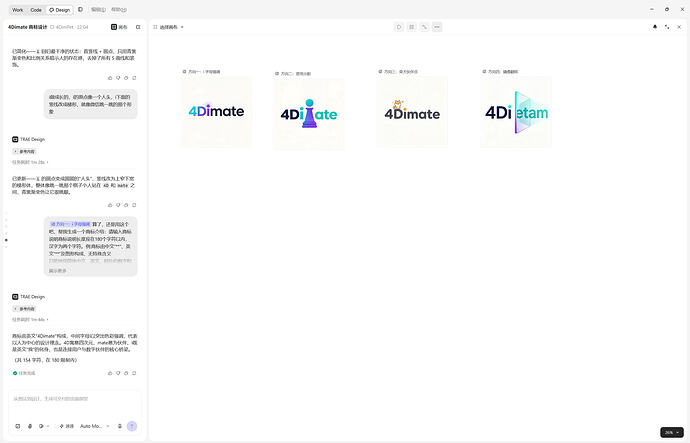Expand the collapsed user message text
This screenshot has height=443, width=690.
click(x=58, y=271)
